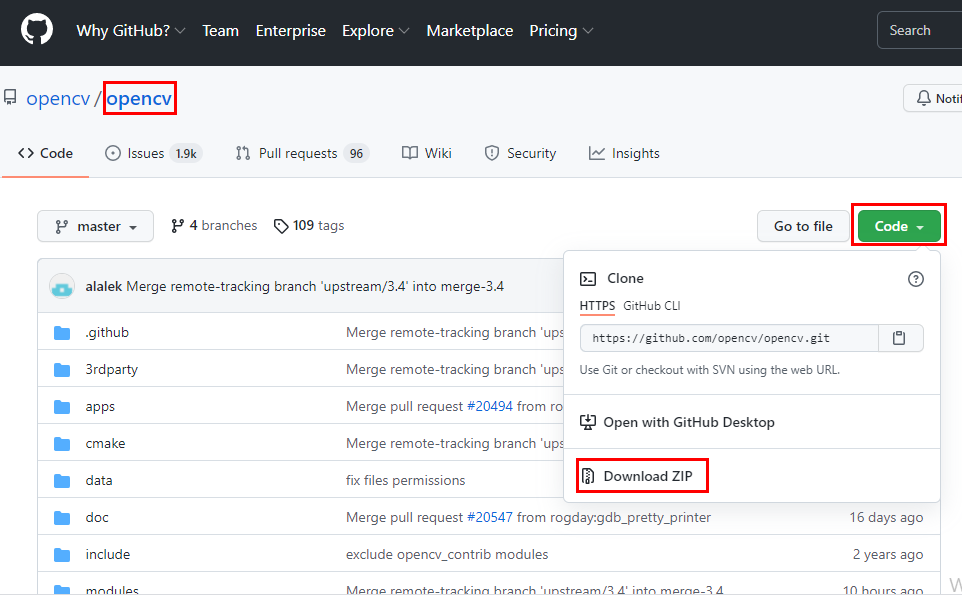Click the apps folder icon
This screenshot has width=962, height=596.
[62, 407]
